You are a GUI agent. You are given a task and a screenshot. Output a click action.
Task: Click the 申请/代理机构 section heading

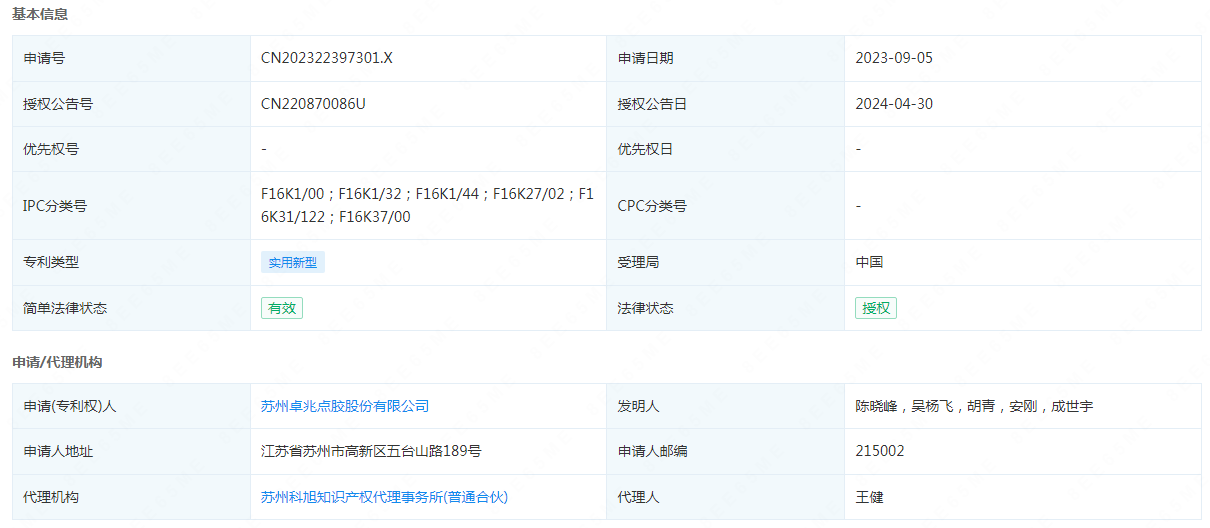(x=57, y=361)
